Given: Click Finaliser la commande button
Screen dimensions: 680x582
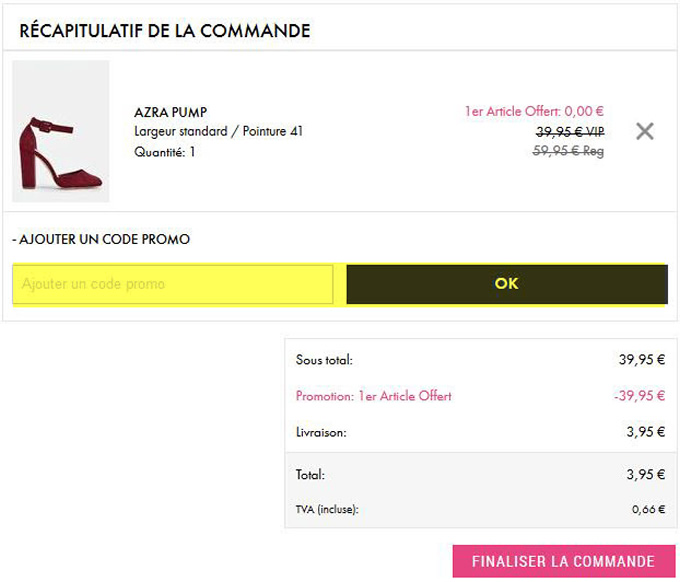Looking at the screenshot, I should (x=563, y=561).
